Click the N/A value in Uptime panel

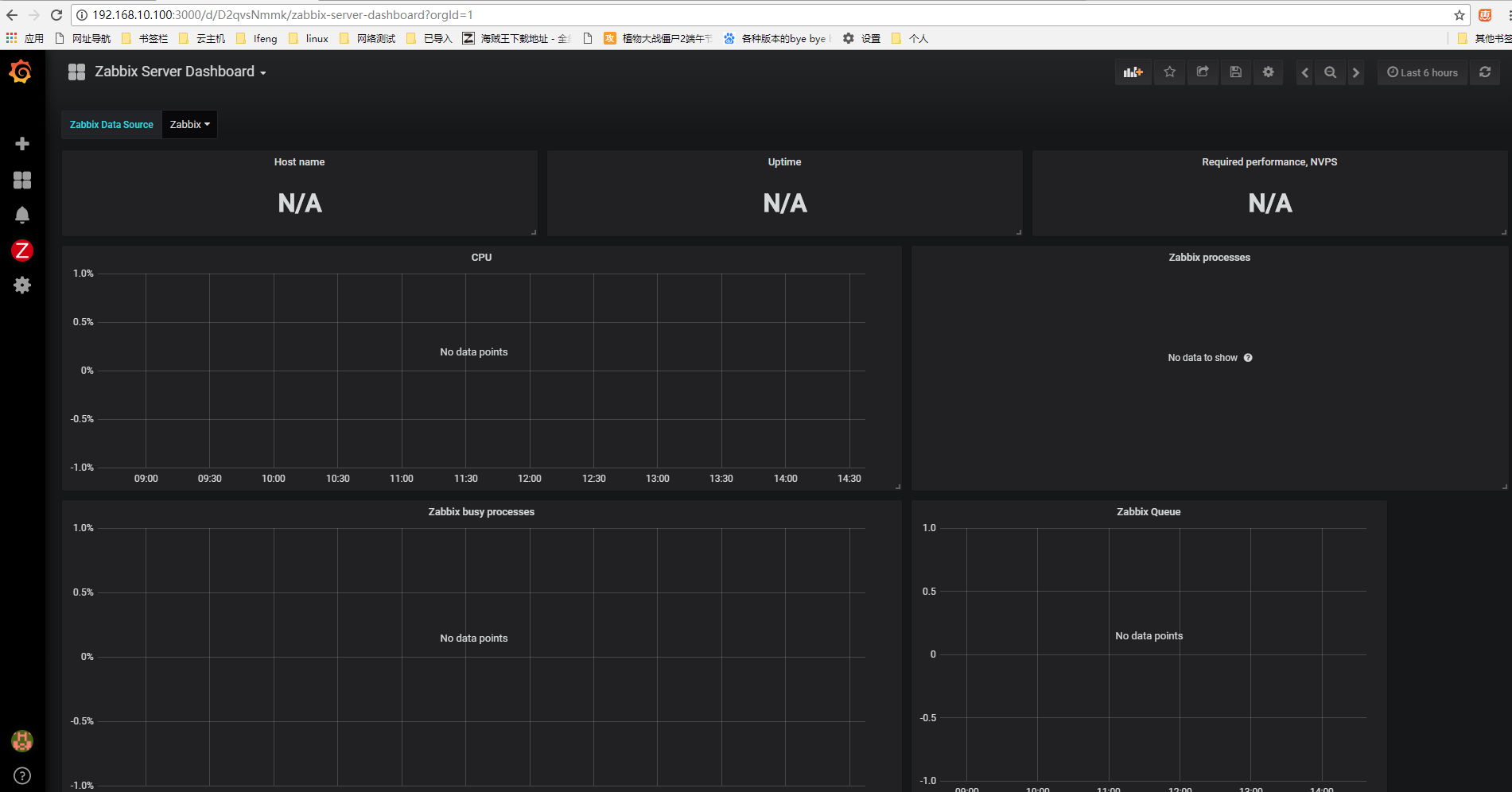785,204
